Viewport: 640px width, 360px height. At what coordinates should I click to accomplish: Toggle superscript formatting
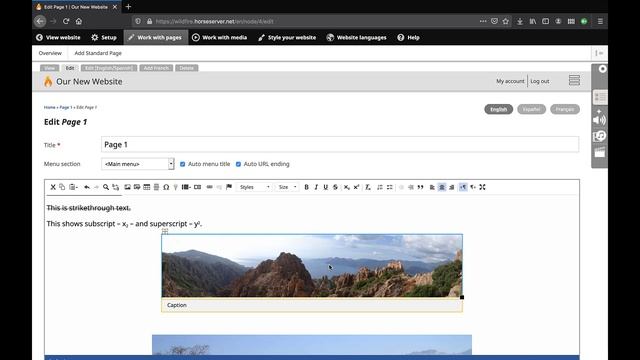tap(356, 187)
